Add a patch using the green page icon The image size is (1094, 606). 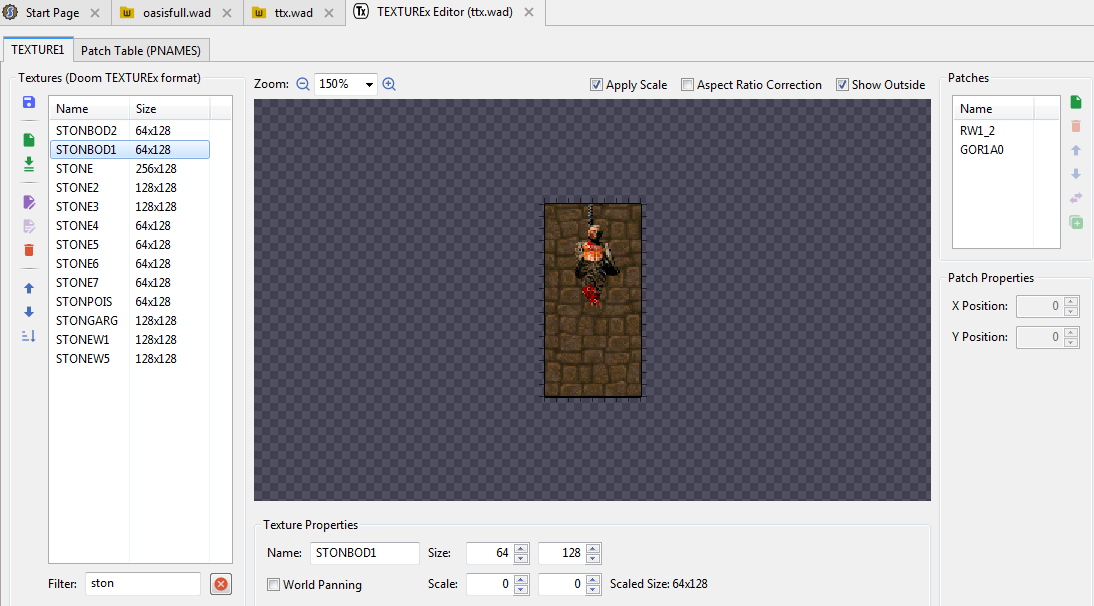coord(1076,103)
